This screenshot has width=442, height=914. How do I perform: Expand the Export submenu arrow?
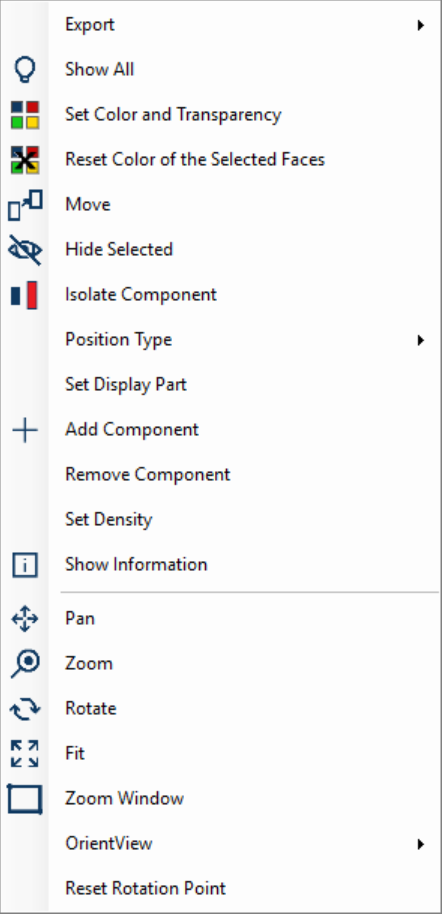(420, 25)
